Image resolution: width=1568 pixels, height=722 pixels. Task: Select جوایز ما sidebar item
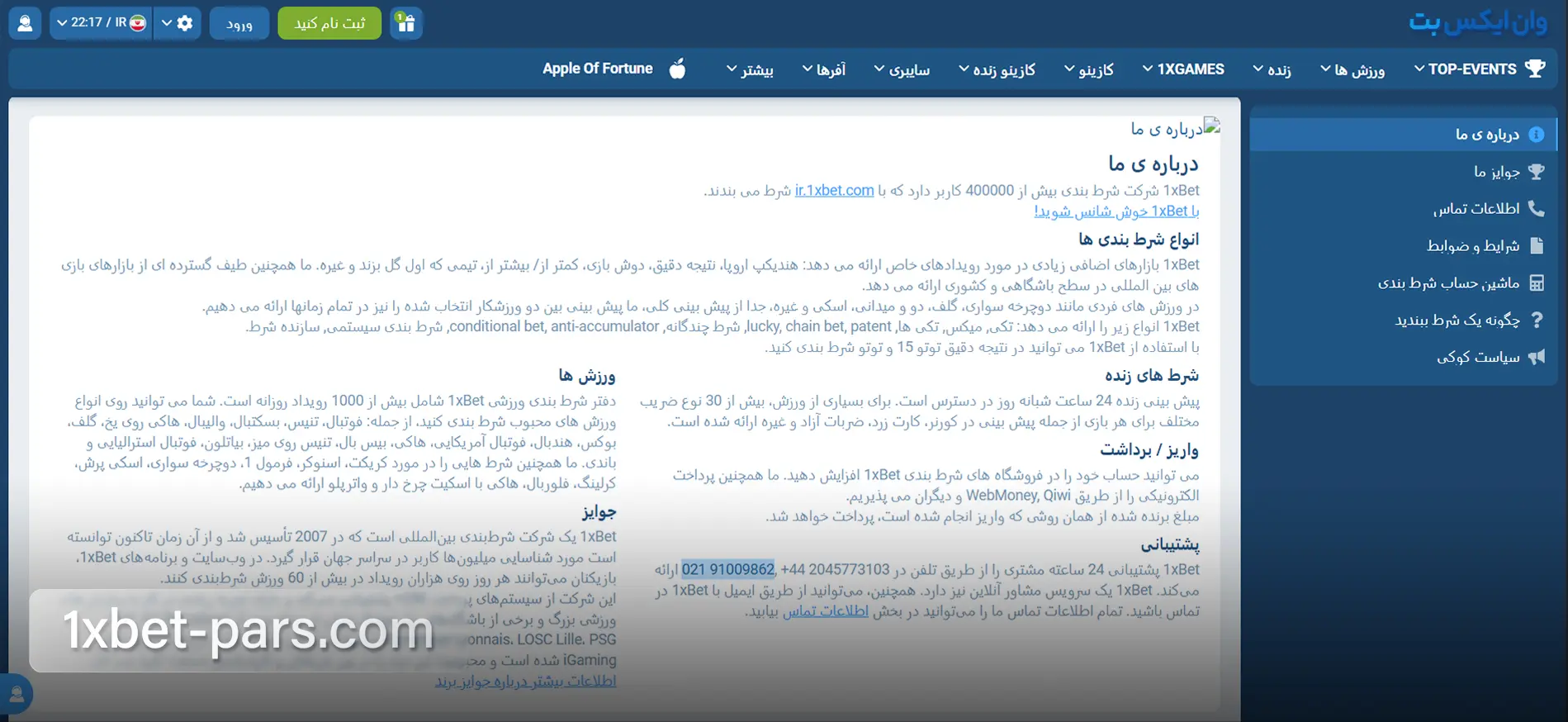coord(1403,172)
